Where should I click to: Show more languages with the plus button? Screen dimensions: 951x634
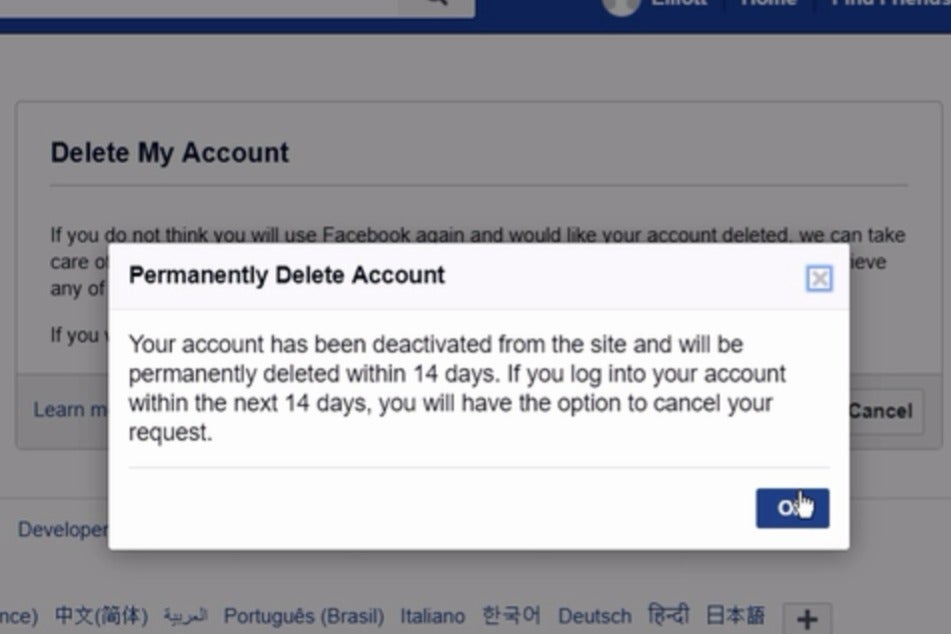[x=807, y=619]
